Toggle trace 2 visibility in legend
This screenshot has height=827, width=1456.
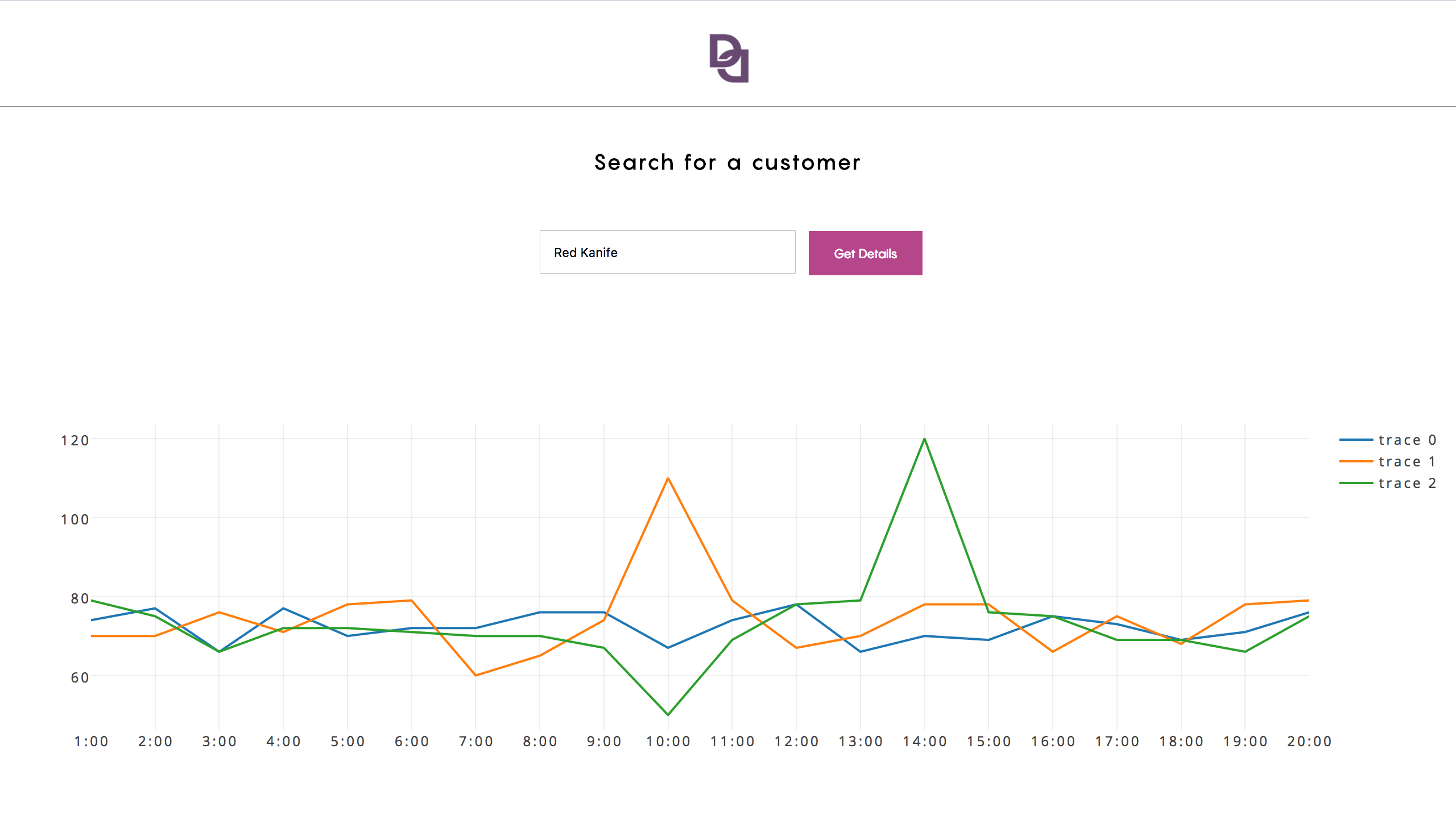click(1407, 483)
